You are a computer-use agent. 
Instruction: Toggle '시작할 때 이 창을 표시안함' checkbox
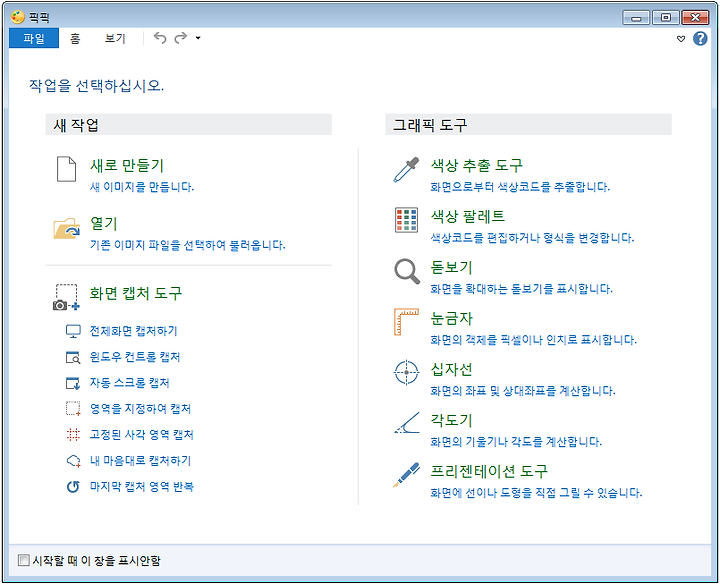pos(23,560)
